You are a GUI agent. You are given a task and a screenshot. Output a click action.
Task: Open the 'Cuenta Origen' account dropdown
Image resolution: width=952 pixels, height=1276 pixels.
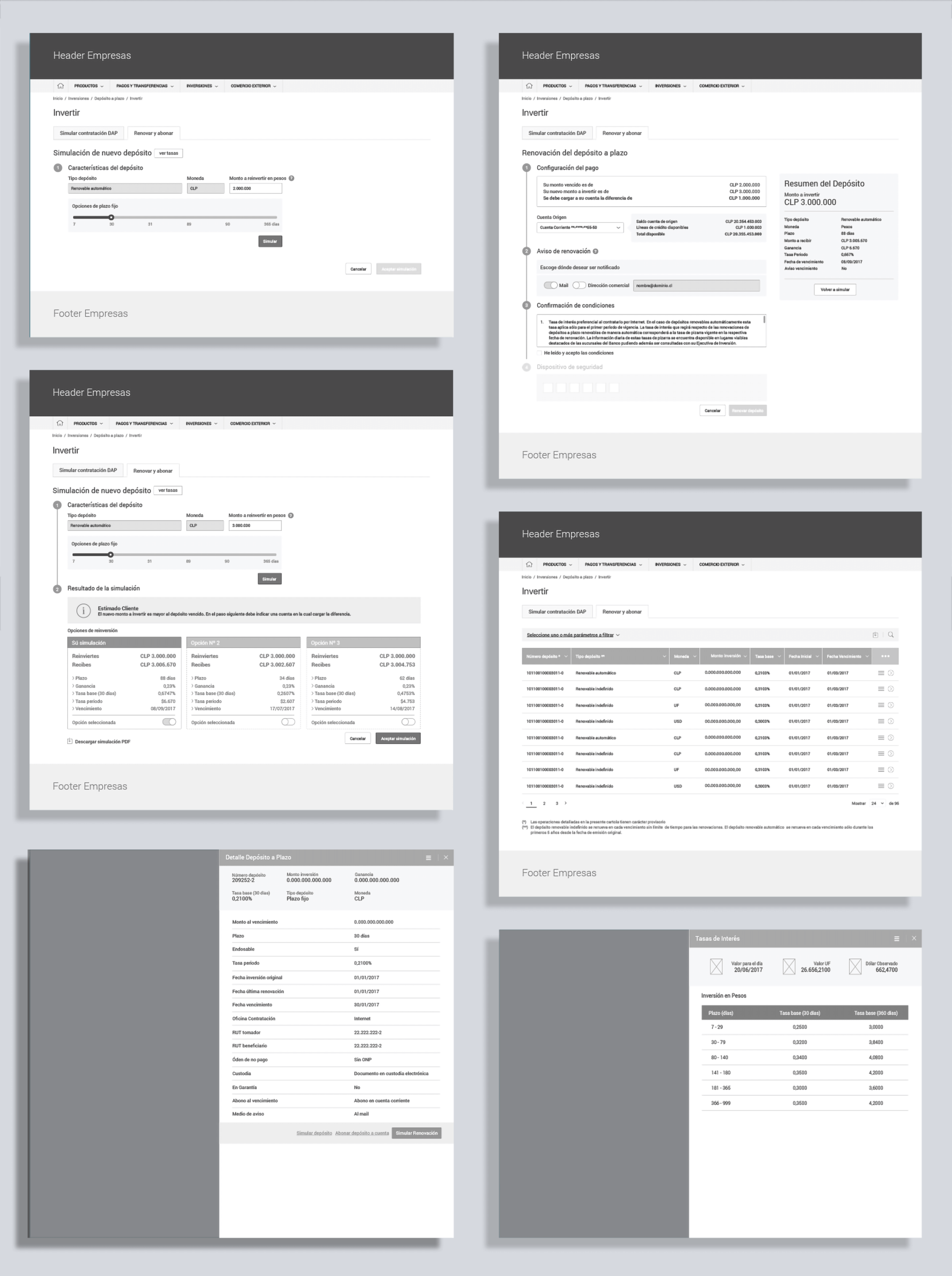point(580,228)
